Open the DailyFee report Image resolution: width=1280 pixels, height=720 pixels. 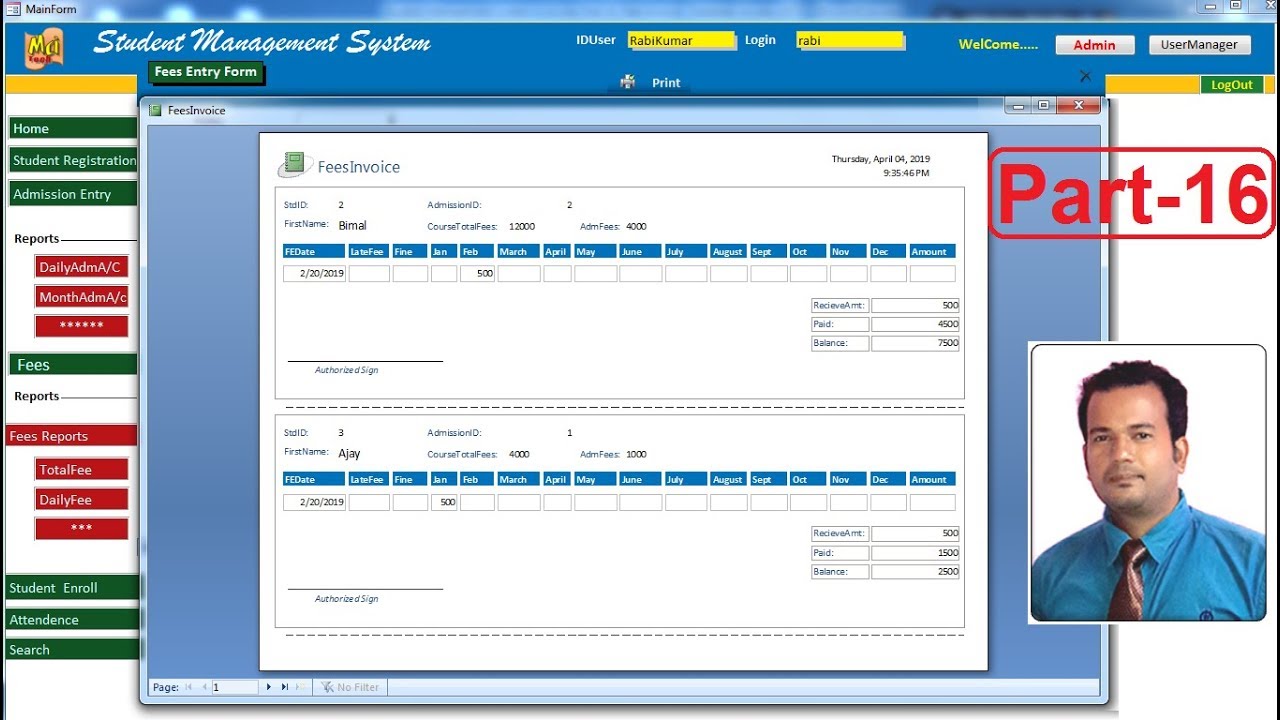click(82, 499)
